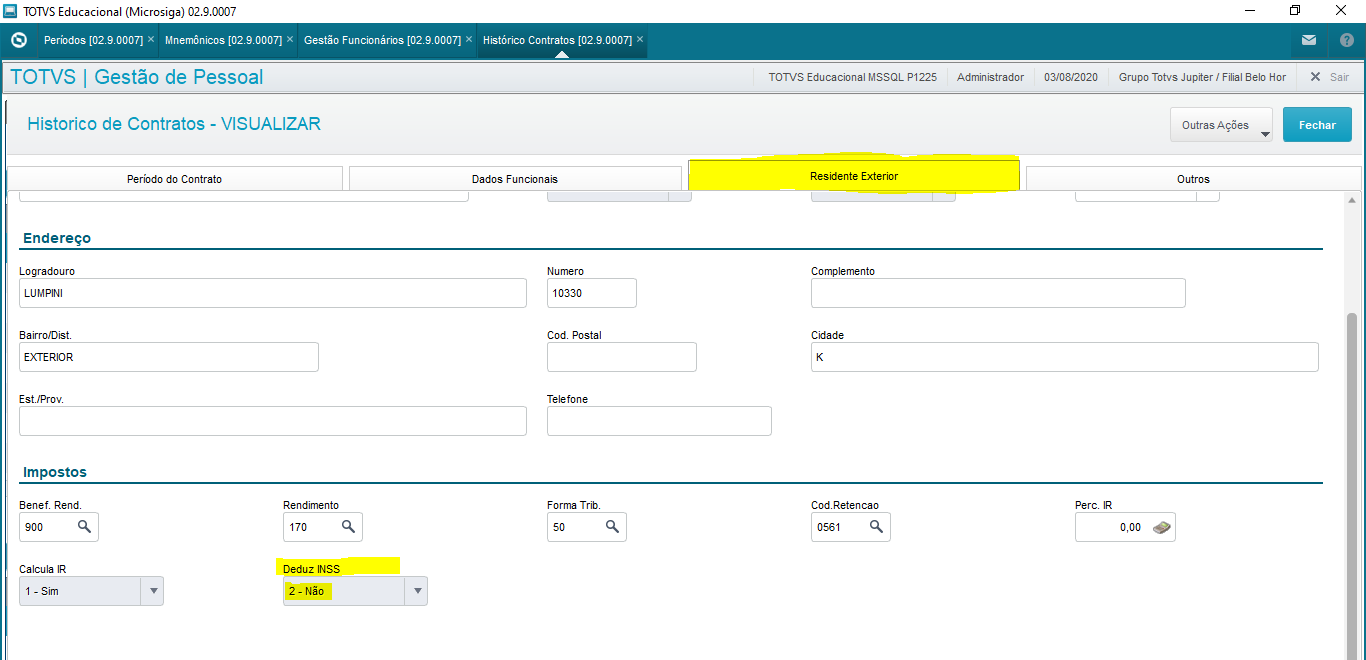Click the Bairro/Dist. field
The height and width of the screenshot is (660, 1366).
pos(169,357)
